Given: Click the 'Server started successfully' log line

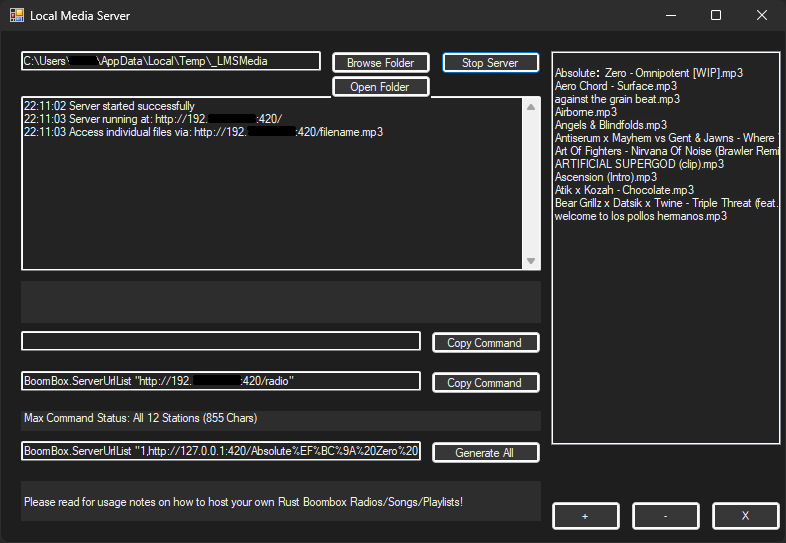Looking at the screenshot, I should tap(109, 106).
